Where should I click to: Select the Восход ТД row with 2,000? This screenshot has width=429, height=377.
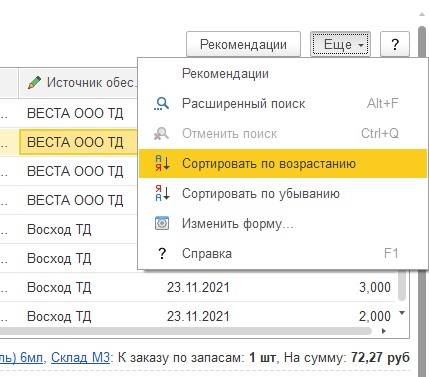point(197,316)
